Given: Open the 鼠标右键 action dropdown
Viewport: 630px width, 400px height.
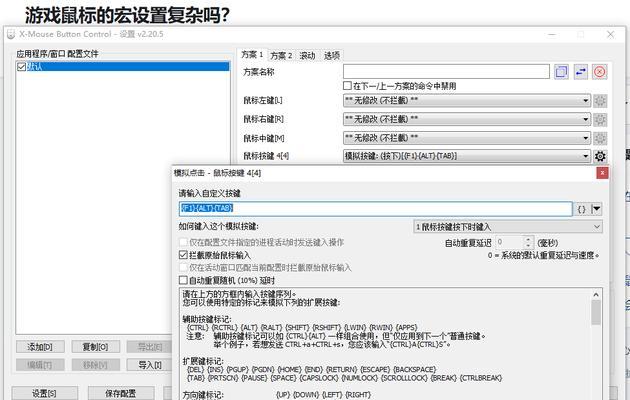Looking at the screenshot, I should (467, 119).
